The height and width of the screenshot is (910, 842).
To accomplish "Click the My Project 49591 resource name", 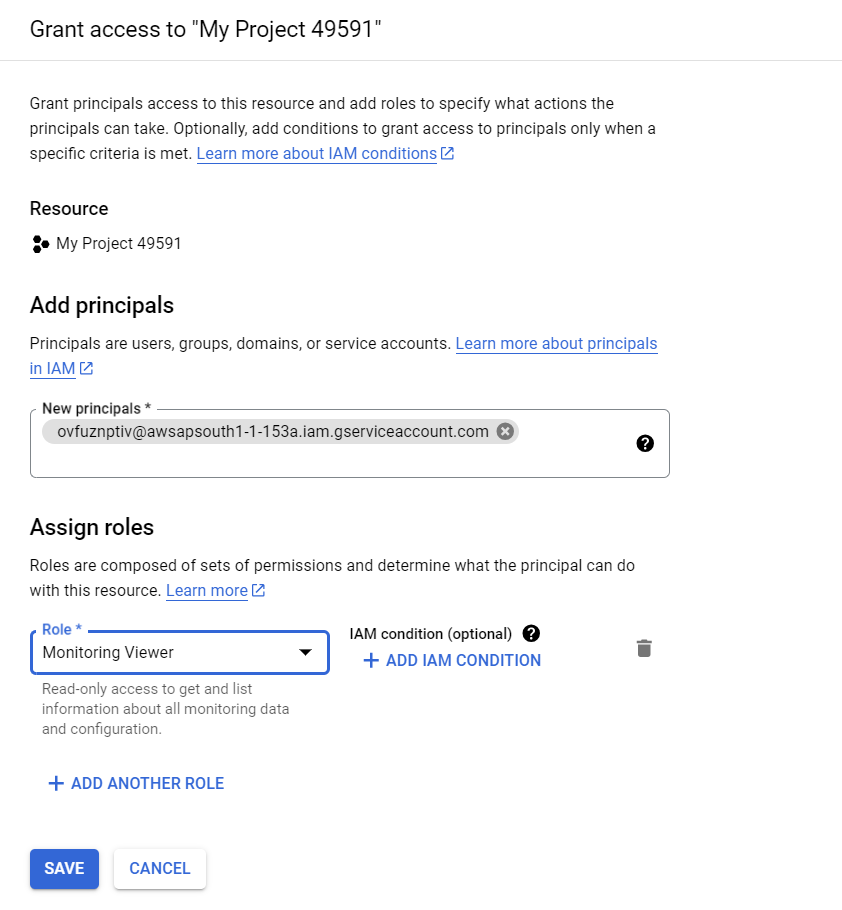I will point(119,243).
